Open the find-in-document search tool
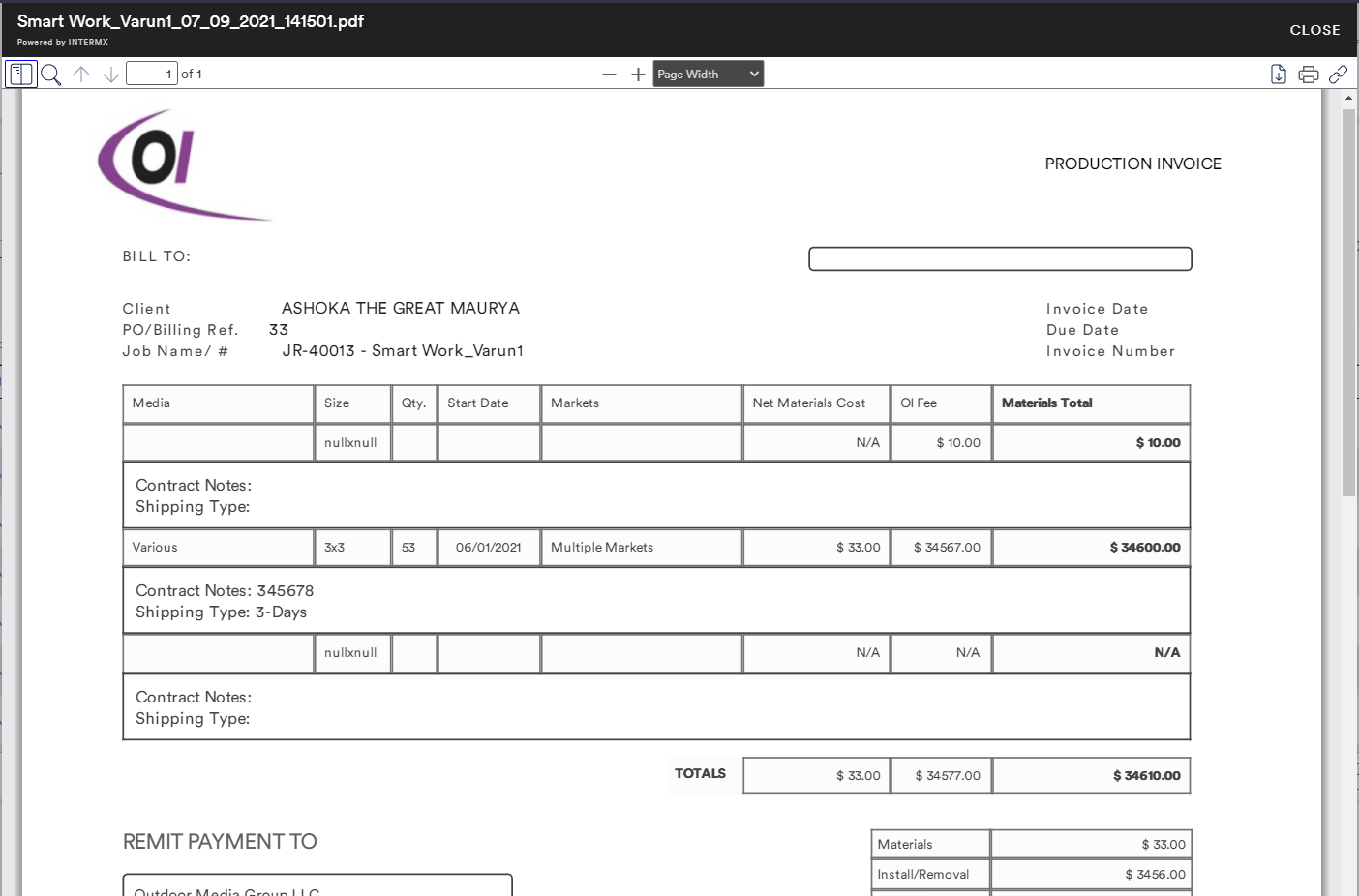 tap(51, 75)
